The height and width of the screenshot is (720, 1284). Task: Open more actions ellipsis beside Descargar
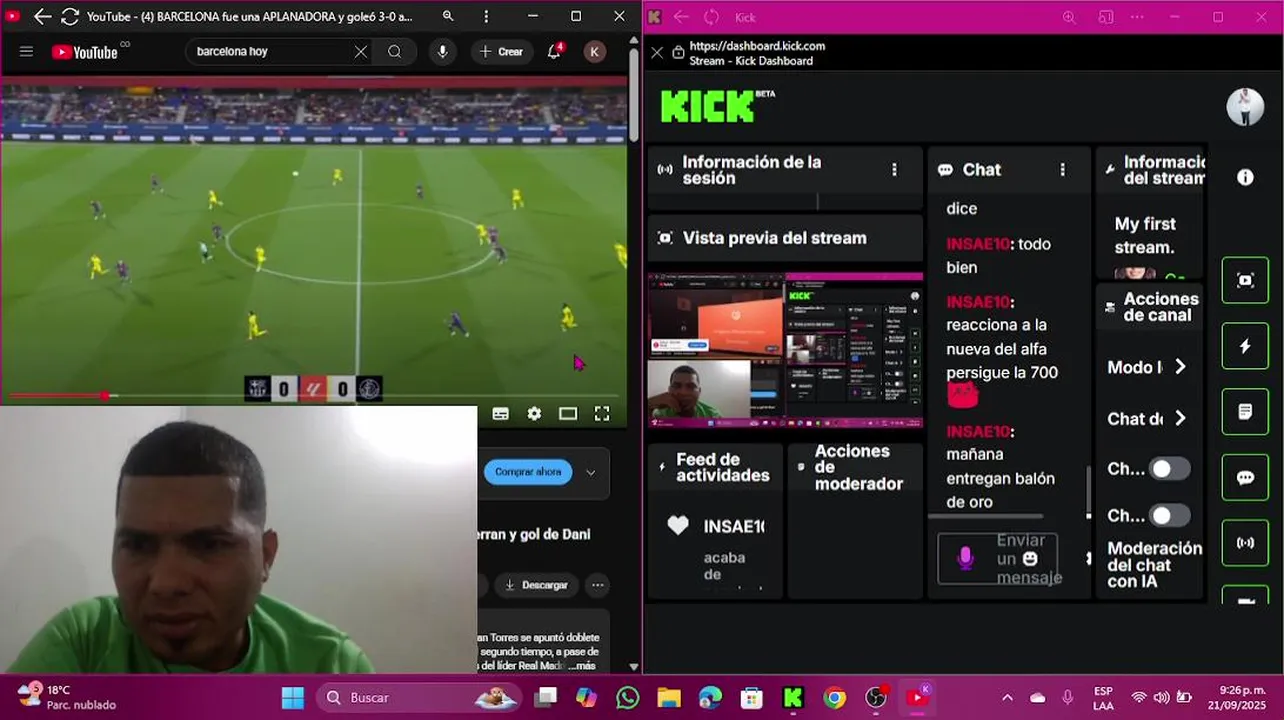(x=598, y=585)
